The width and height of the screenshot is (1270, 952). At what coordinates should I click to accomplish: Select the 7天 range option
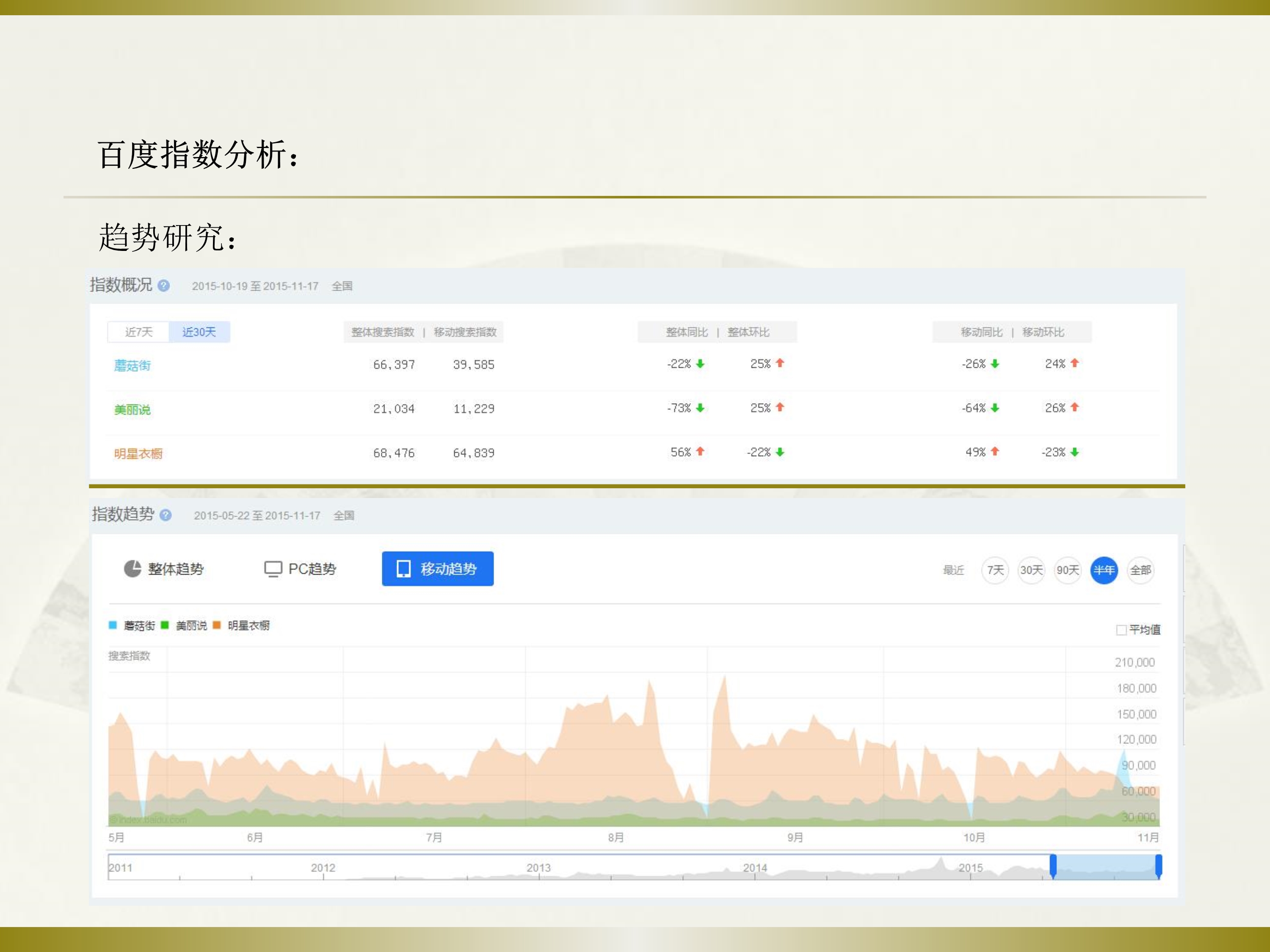click(x=995, y=570)
